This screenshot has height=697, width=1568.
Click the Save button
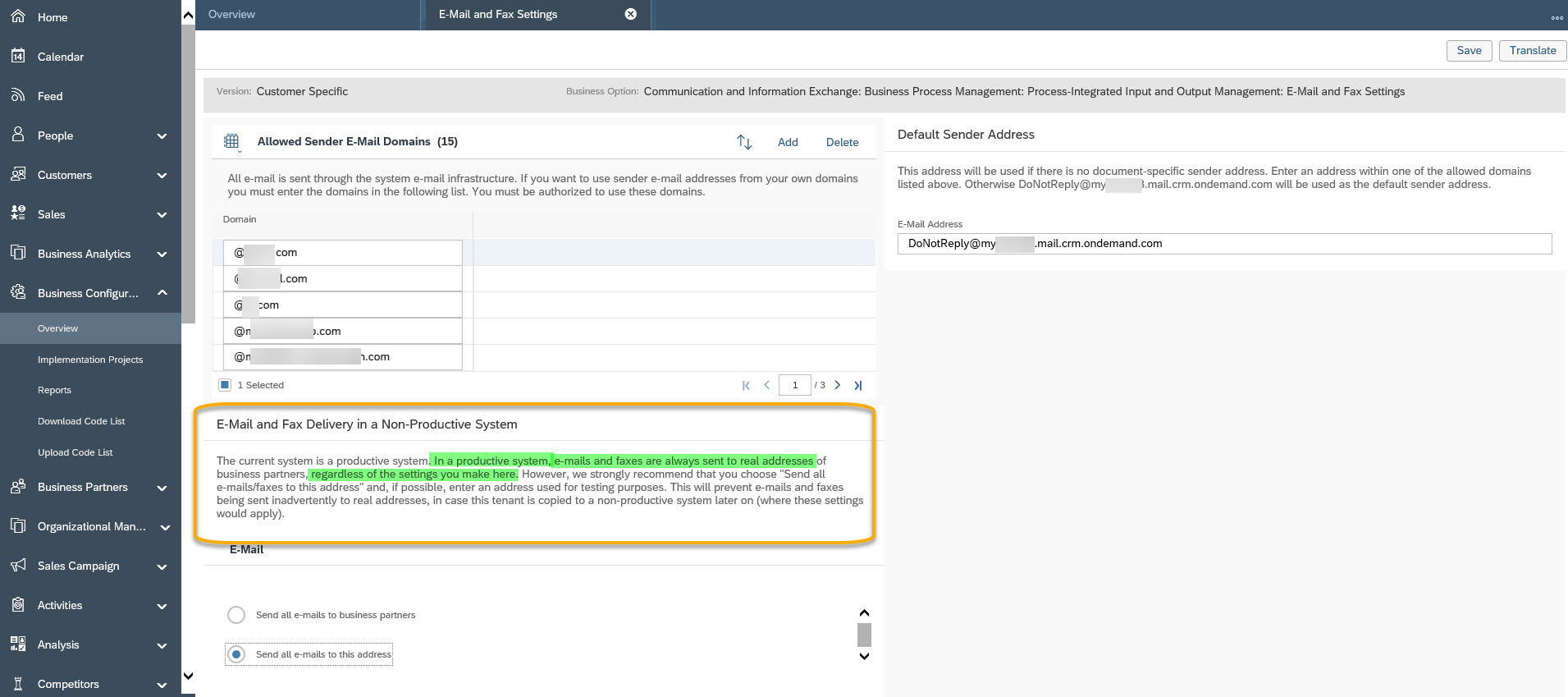(x=1469, y=50)
